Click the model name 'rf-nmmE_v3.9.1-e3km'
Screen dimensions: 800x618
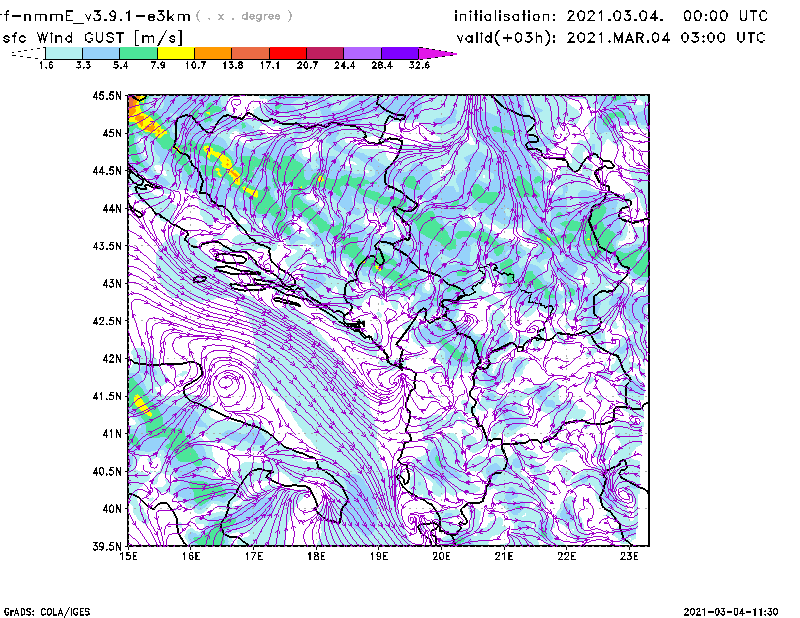pos(95,16)
